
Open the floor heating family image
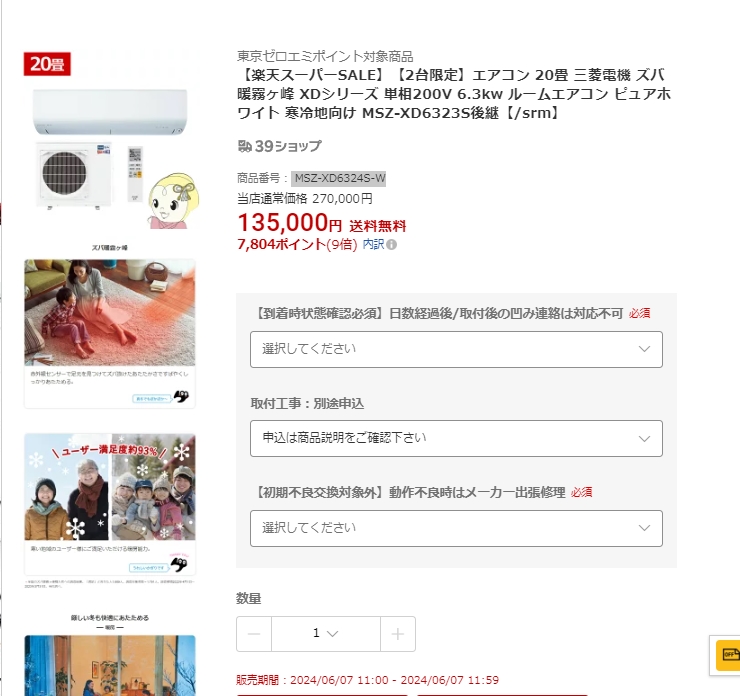[110, 334]
